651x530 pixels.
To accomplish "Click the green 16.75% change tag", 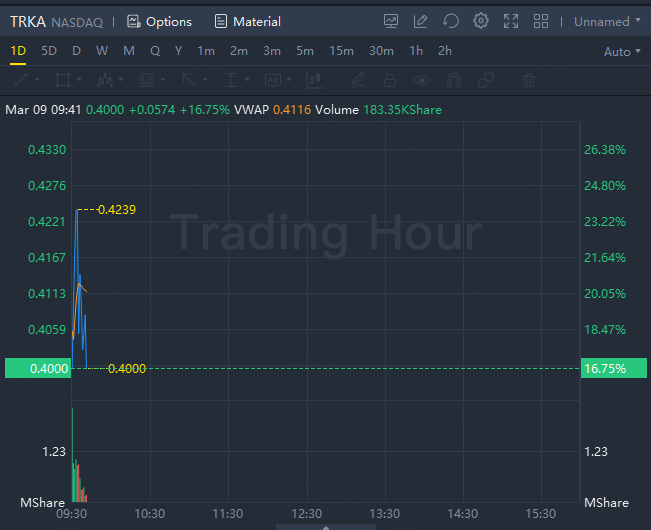I will [614, 368].
